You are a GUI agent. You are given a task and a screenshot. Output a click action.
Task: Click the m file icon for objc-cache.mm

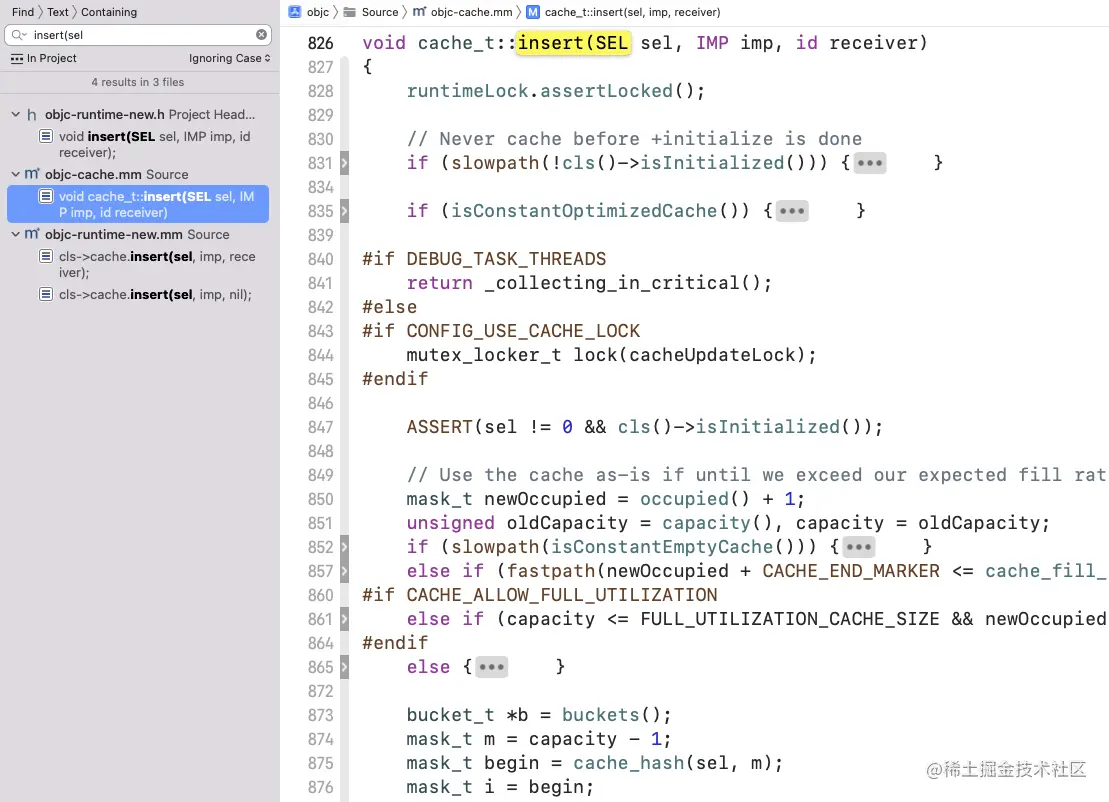coord(33,174)
